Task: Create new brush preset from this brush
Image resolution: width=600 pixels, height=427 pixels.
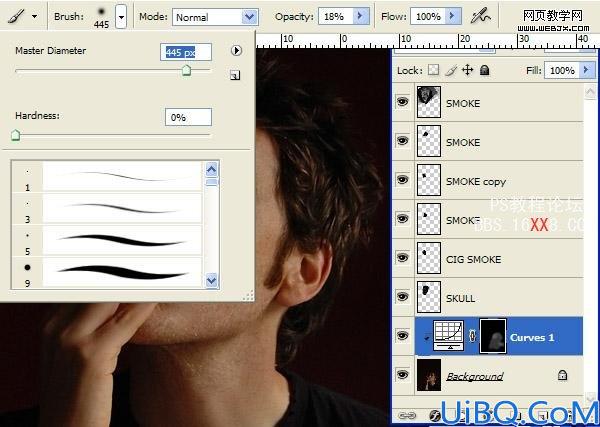Action: point(235,75)
